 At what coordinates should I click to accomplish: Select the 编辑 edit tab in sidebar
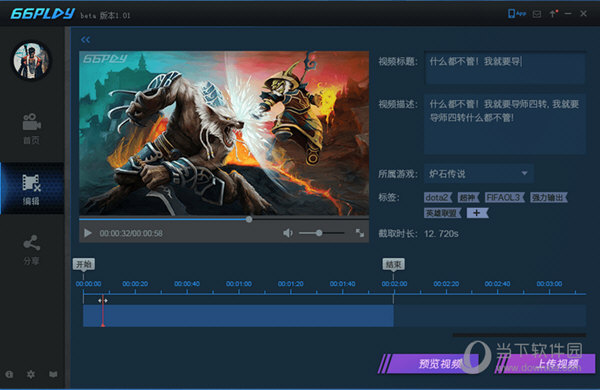pos(32,188)
